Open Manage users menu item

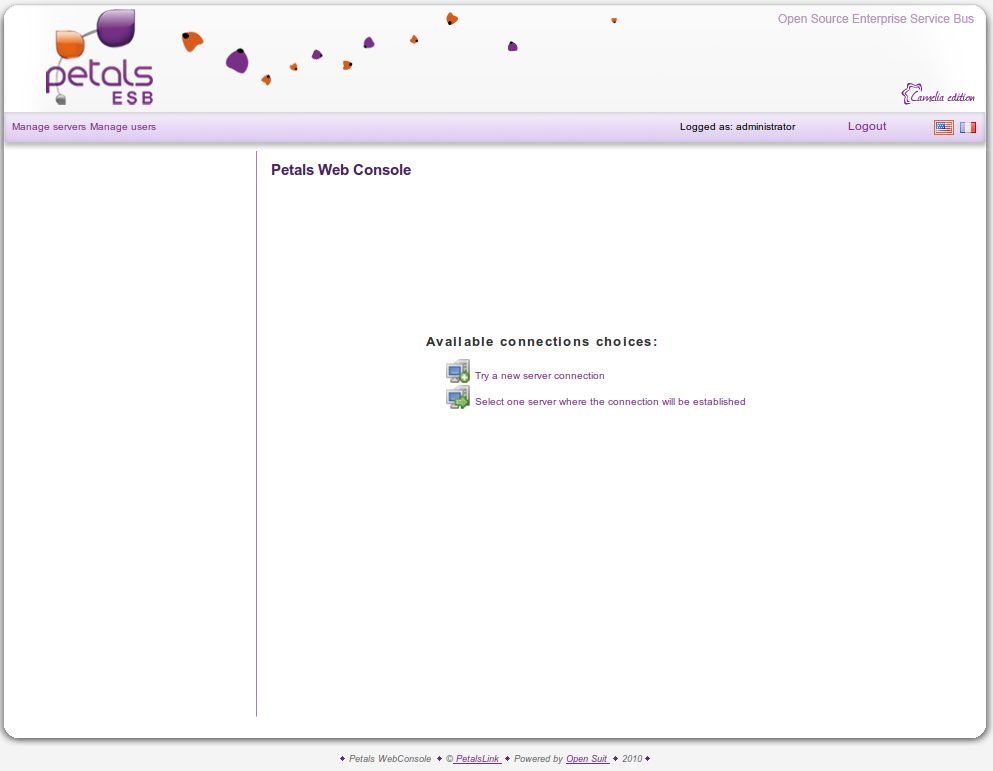tap(123, 127)
